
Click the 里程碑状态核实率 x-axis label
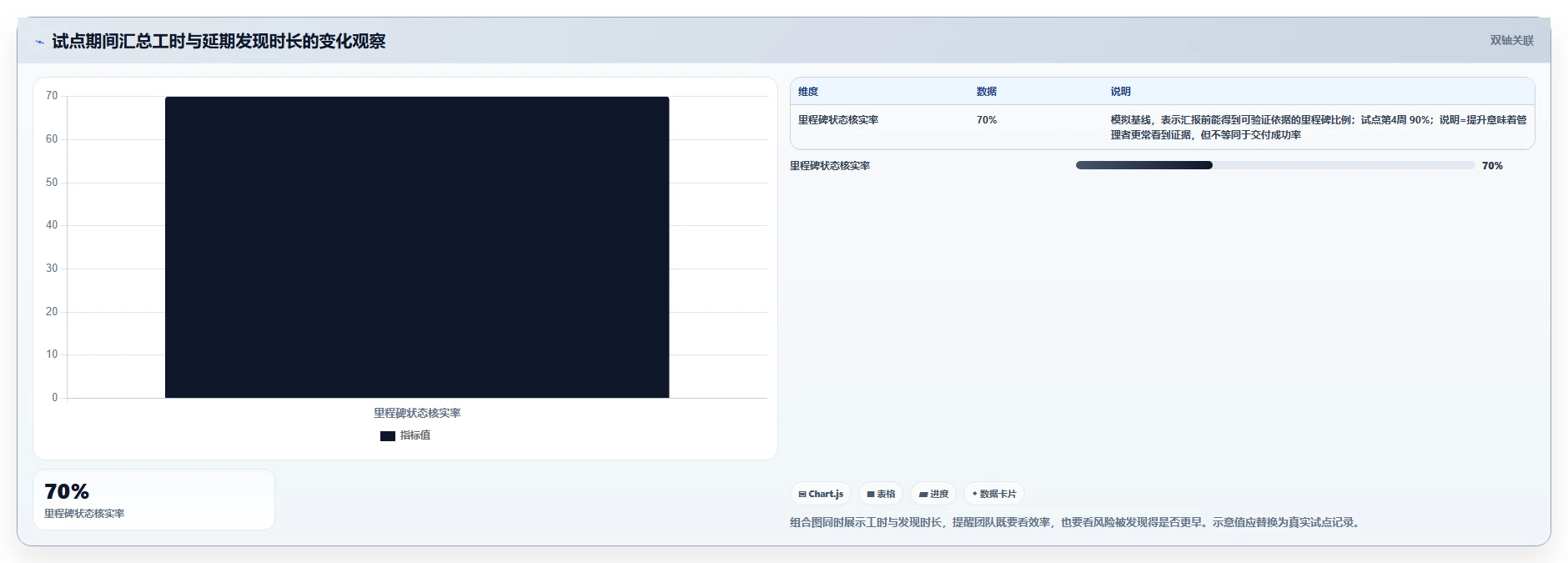tap(417, 413)
